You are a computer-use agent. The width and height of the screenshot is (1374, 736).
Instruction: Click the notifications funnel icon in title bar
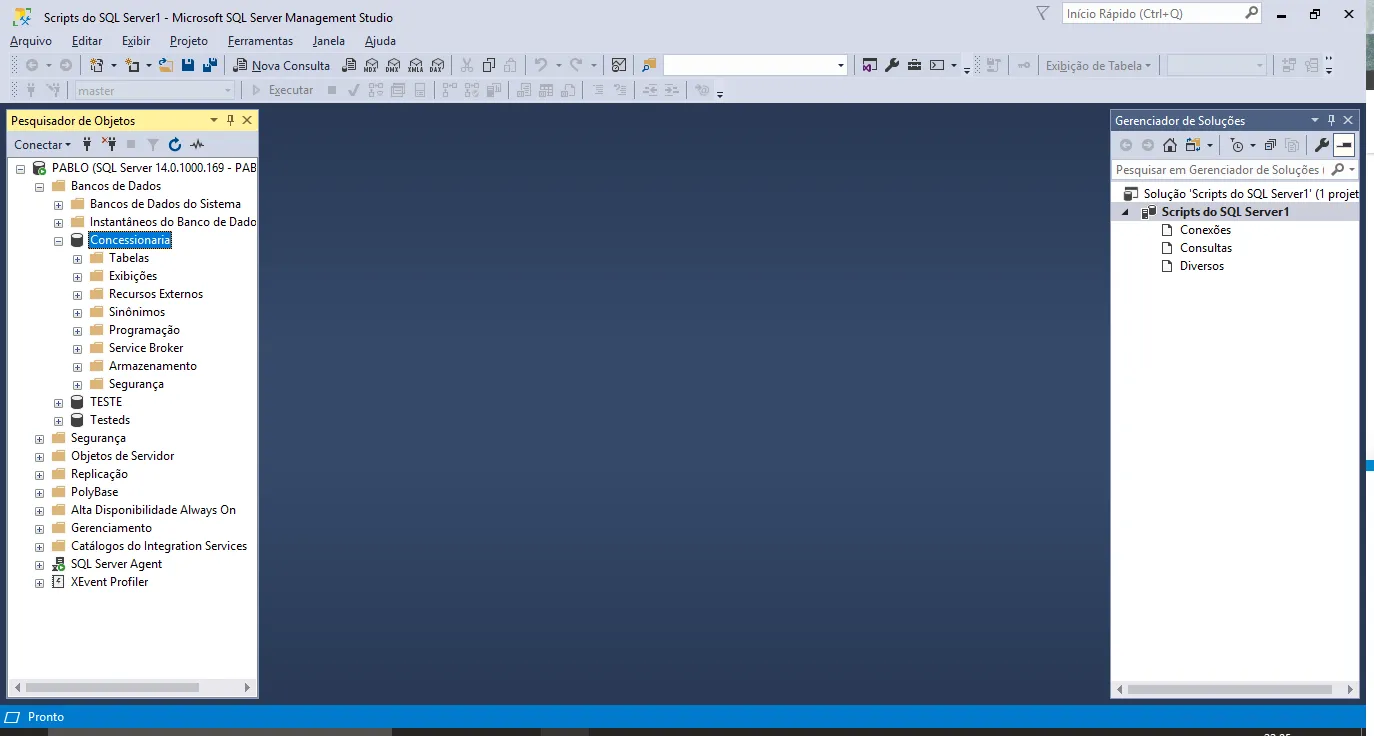pos(1042,13)
